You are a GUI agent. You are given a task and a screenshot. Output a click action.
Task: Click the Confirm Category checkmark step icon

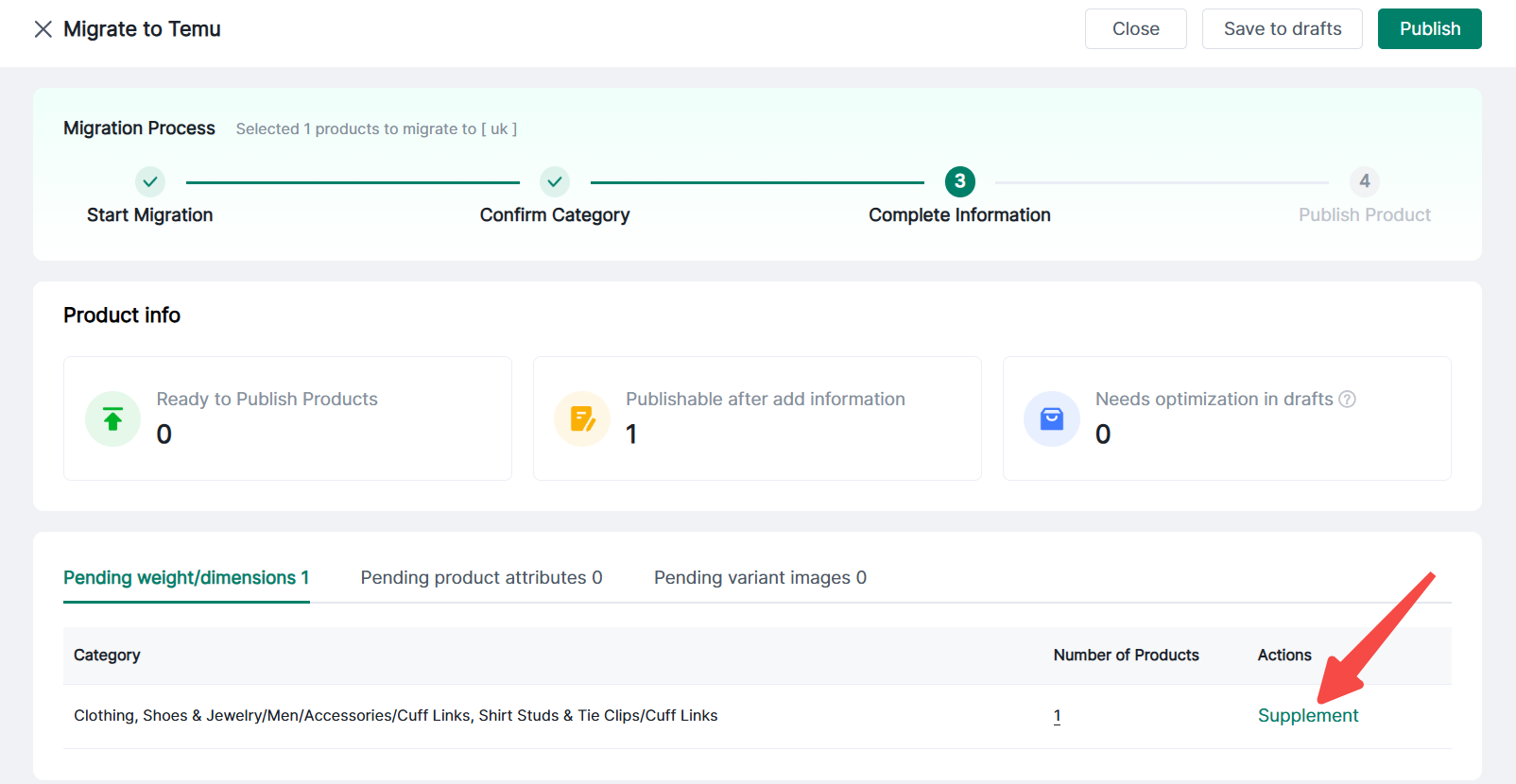pos(555,181)
